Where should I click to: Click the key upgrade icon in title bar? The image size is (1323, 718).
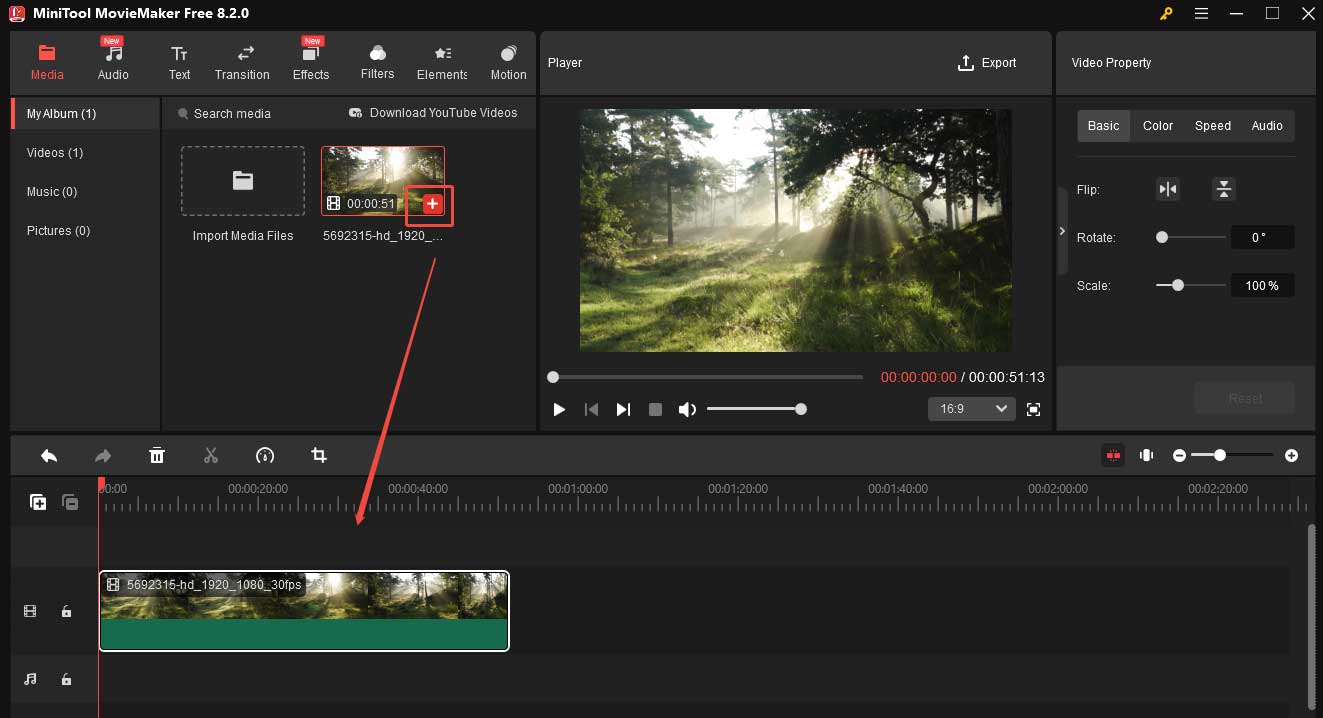coord(1166,14)
